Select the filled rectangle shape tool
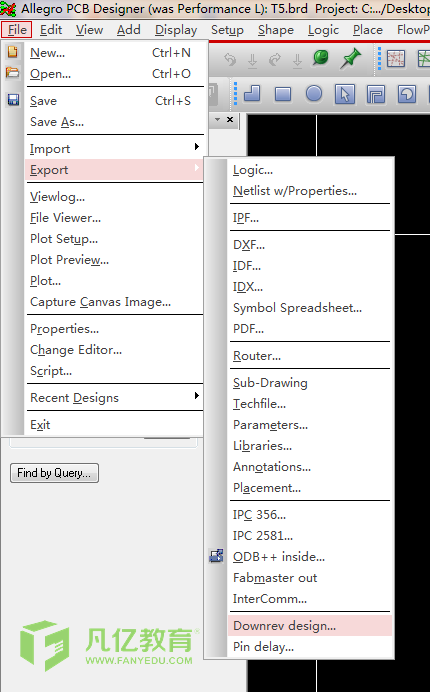The height and width of the screenshot is (692, 430). coord(283,94)
